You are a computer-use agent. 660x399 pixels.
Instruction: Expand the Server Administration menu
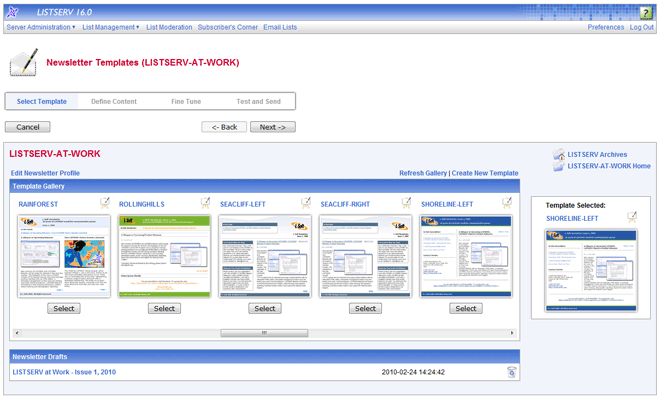[41, 27]
